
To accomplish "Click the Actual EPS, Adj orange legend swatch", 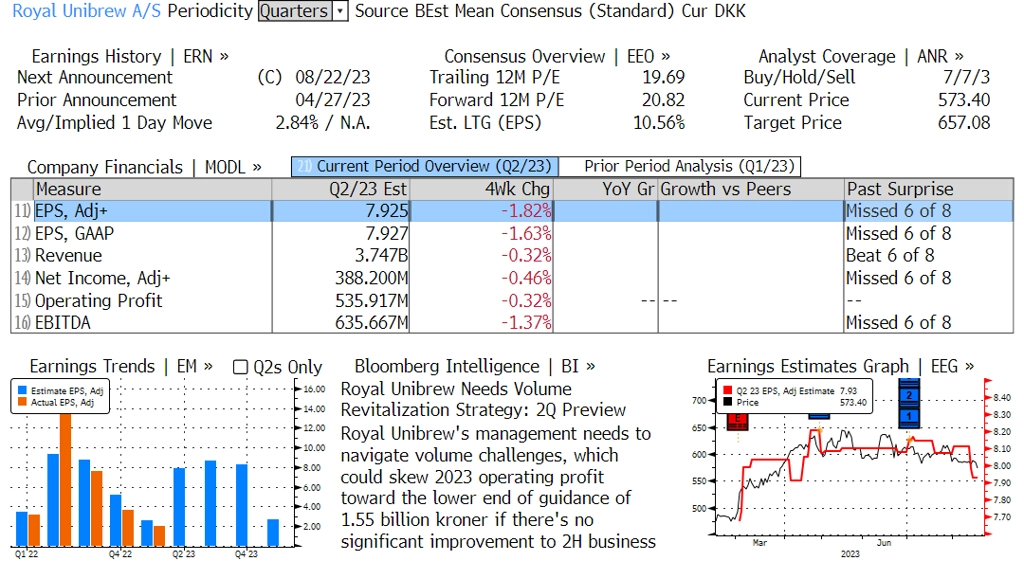I will (22, 402).
